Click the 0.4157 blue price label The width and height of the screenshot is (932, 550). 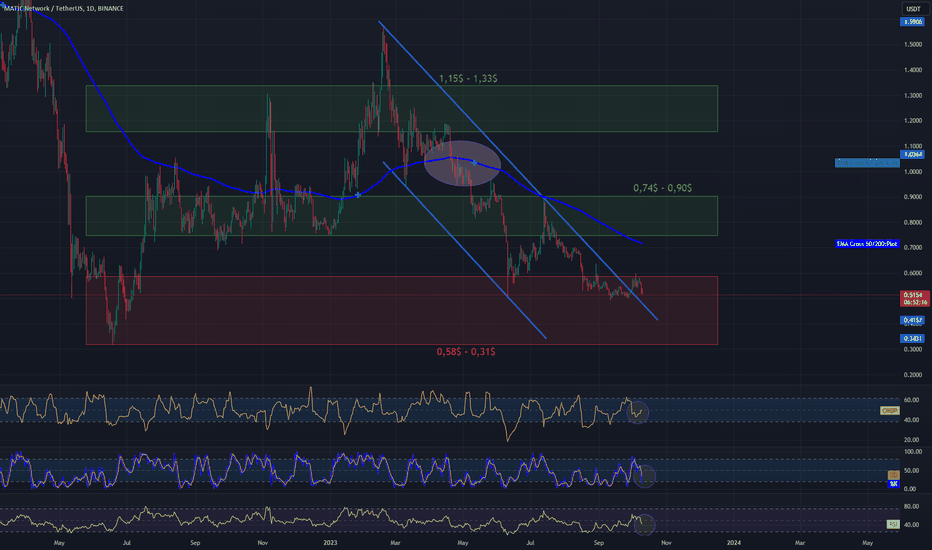(912, 320)
